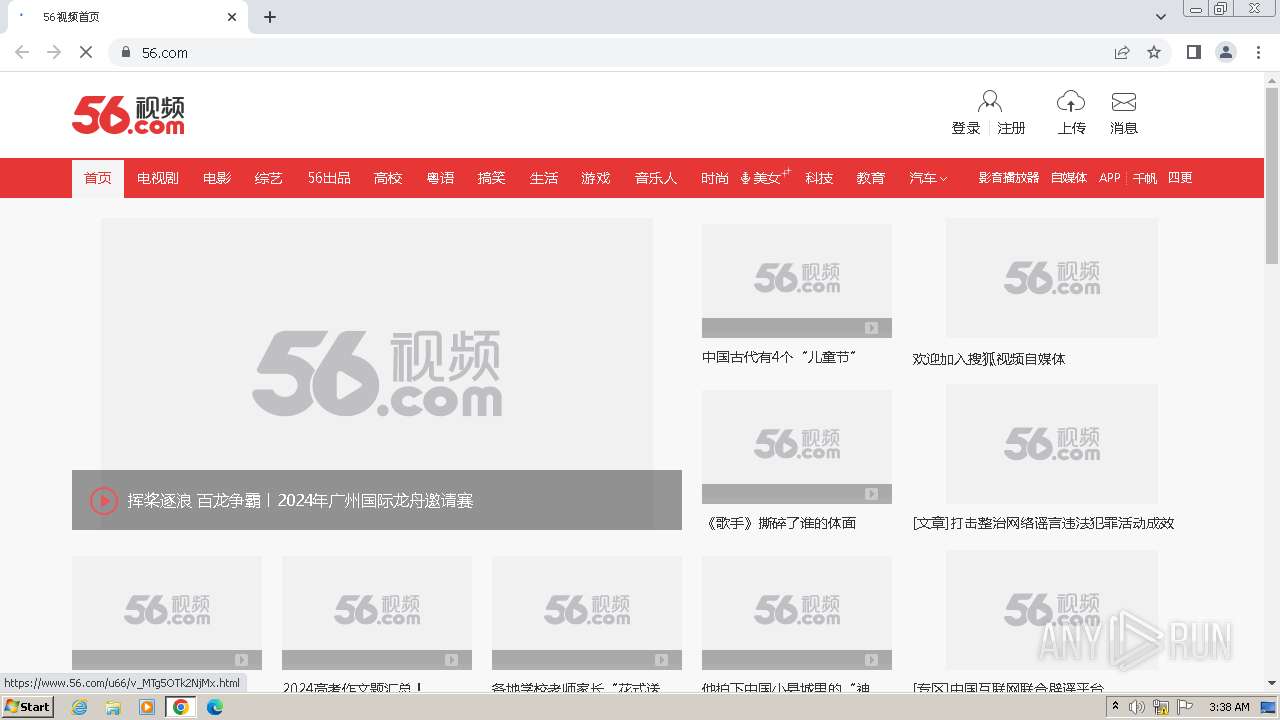Close the 56视频首页 tab
Viewport: 1280px width, 720px height.
232,17
